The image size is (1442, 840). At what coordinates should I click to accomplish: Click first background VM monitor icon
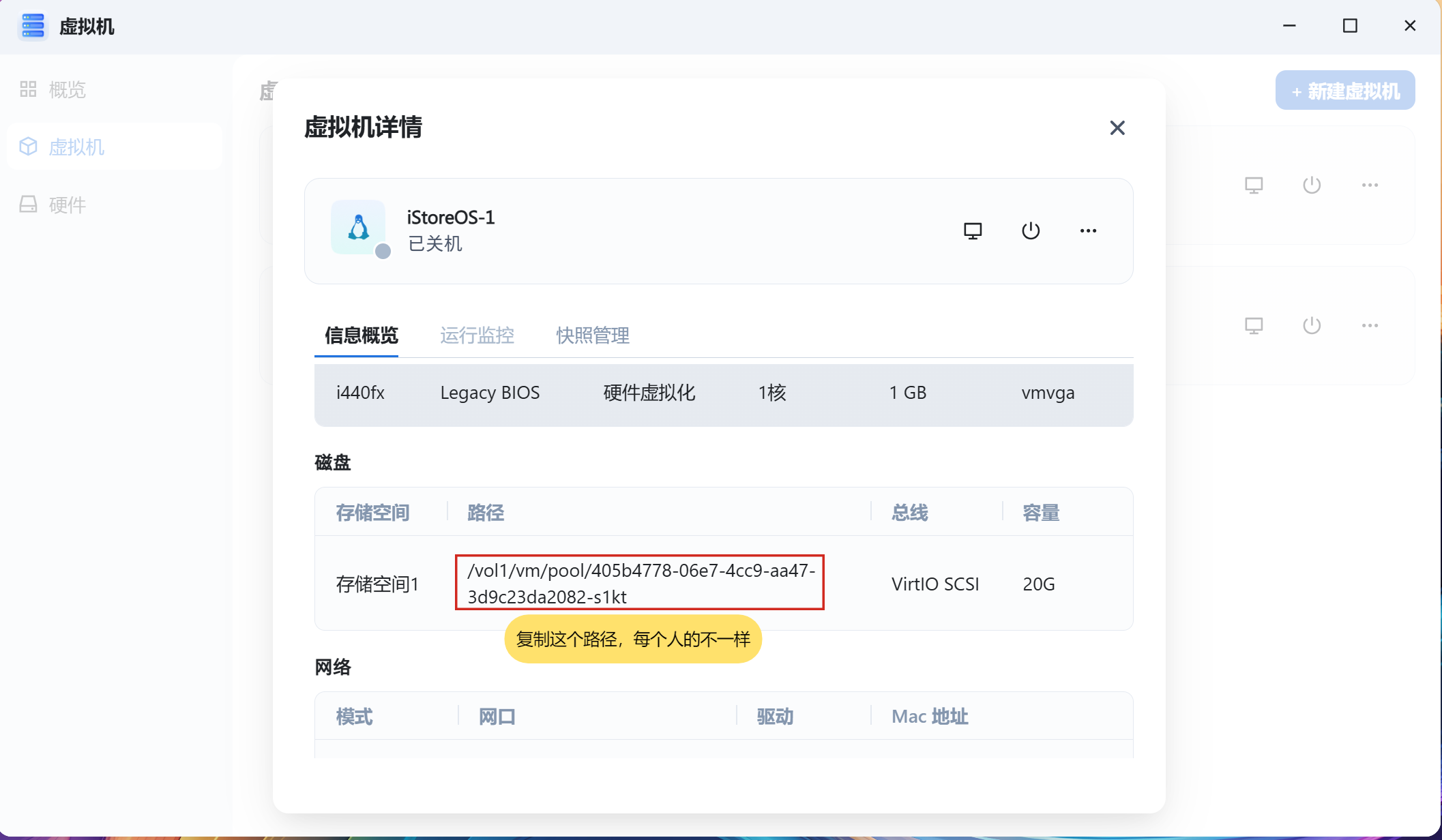(1254, 185)
